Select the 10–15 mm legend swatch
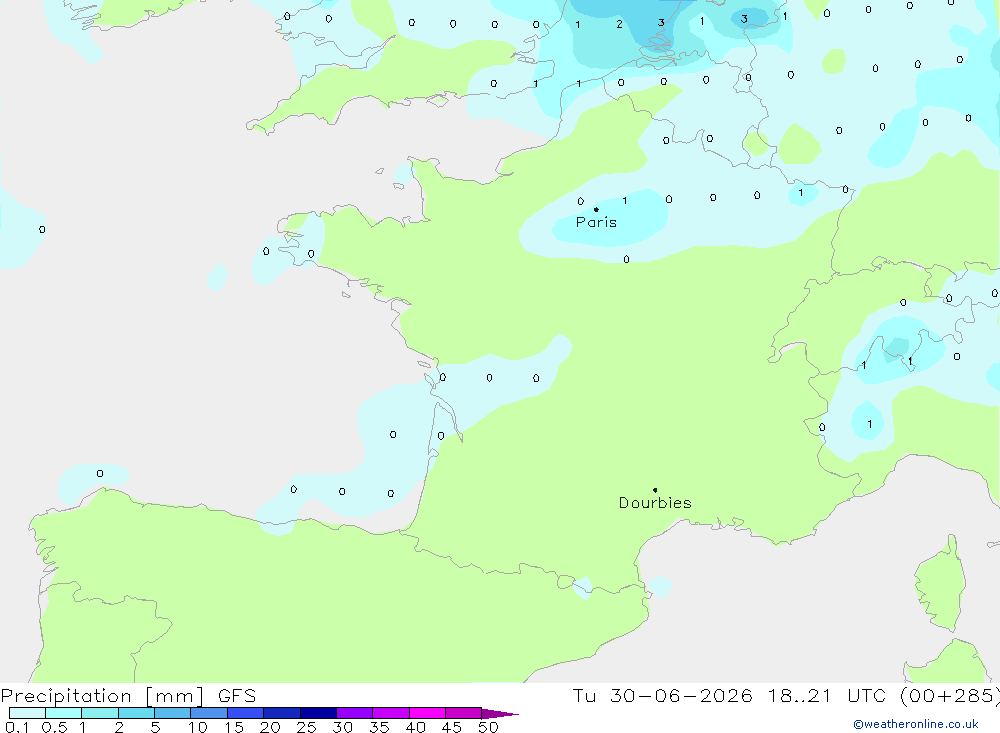This screenshot has width=1000, height=733. pos(209,713)
